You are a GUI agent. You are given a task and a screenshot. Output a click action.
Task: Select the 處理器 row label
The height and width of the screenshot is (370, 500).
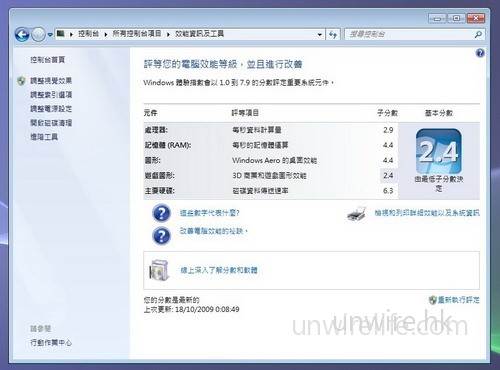click(156, 130)
